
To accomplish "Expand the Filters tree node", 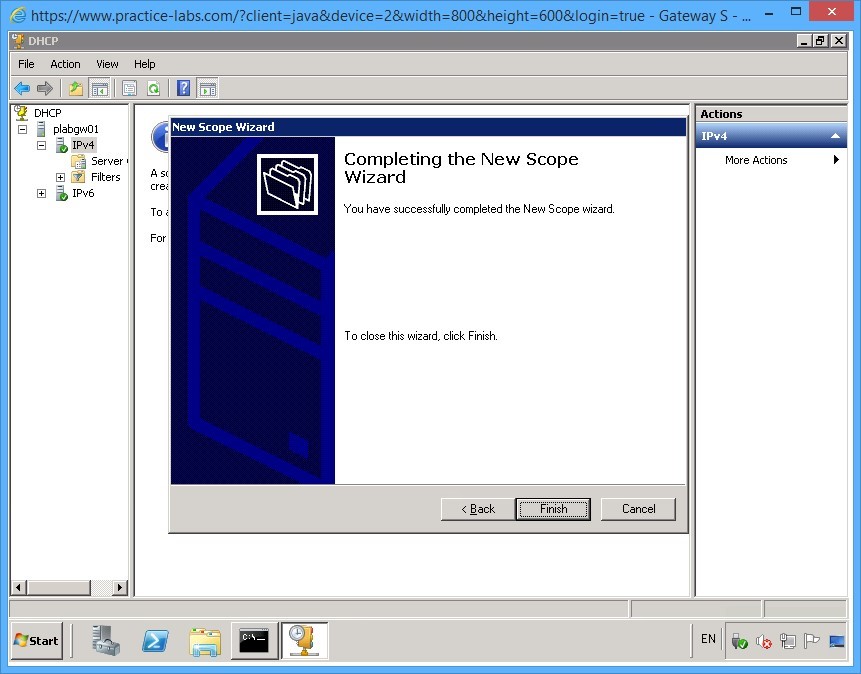I will tap(59, 177).
